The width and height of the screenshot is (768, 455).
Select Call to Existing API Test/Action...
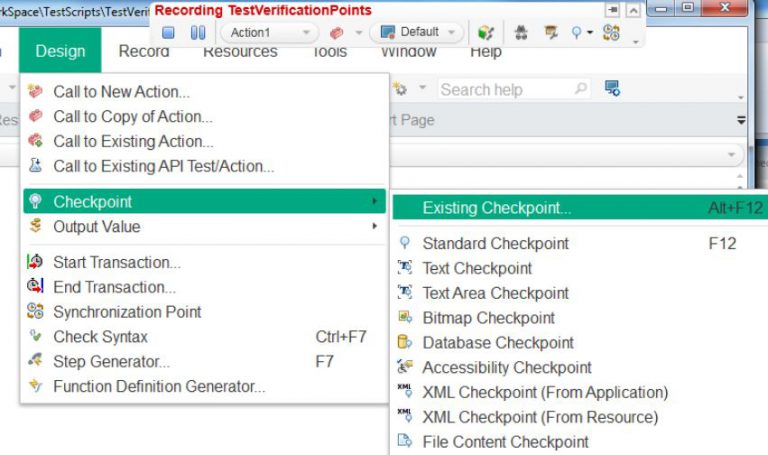coord(203,167)
